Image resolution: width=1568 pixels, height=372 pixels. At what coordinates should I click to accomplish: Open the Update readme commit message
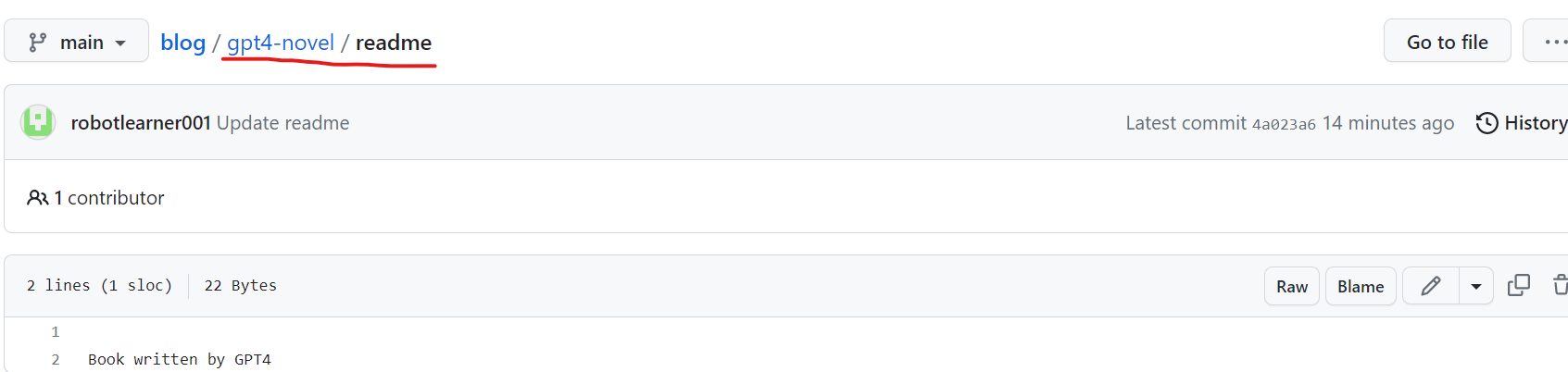282,123
